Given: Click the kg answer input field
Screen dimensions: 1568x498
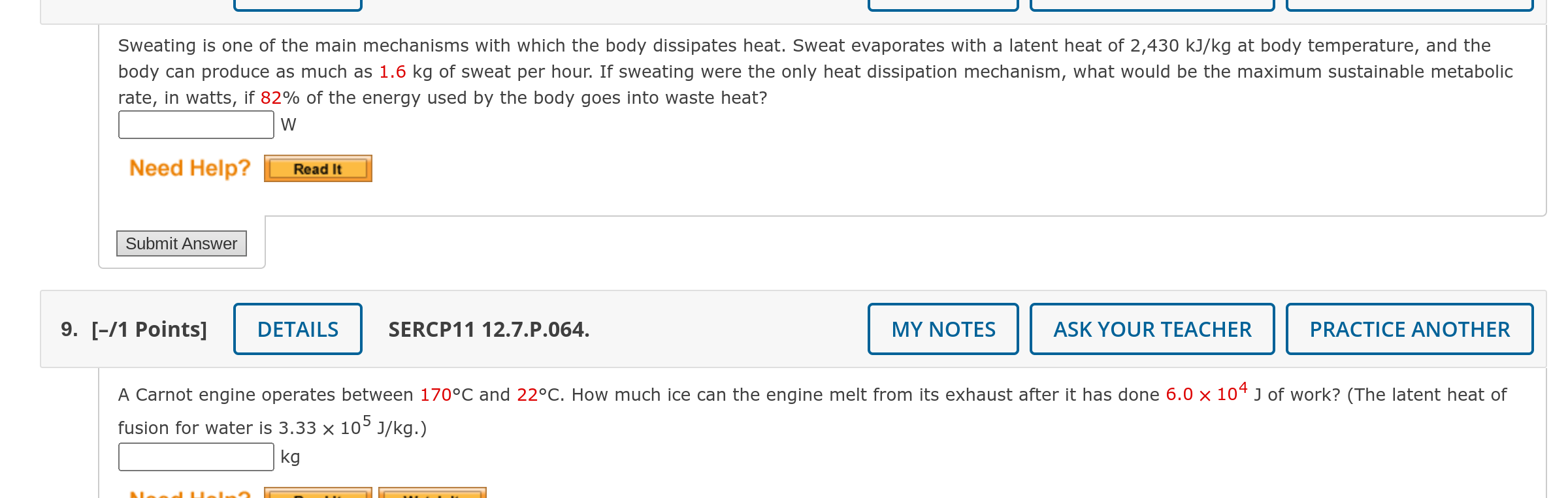Looking at the screenshot, I should pos(195,457).
